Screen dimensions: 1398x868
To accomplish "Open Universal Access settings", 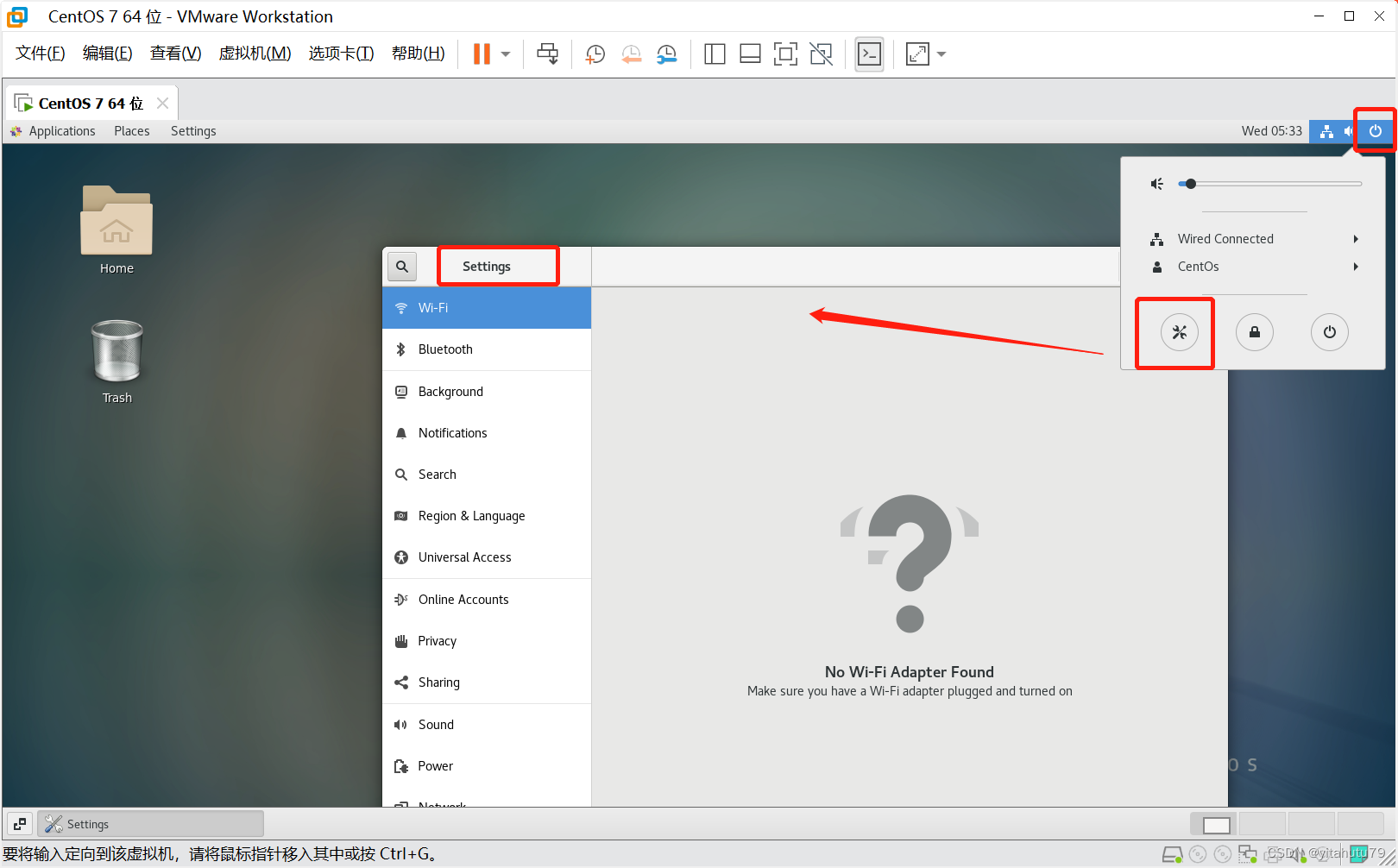I will 487,557.
